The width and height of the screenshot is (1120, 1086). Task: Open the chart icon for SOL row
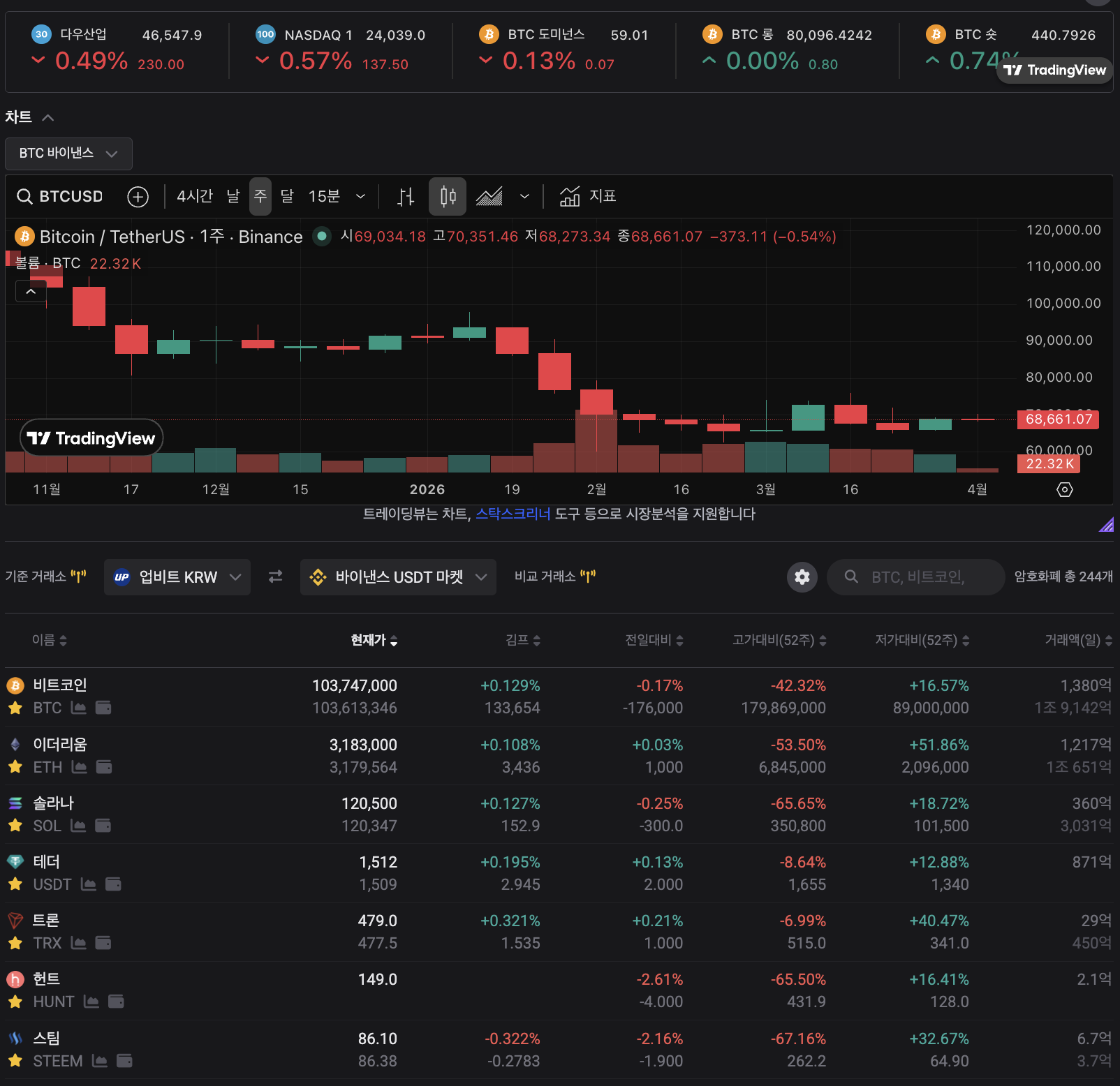(78, 826)
